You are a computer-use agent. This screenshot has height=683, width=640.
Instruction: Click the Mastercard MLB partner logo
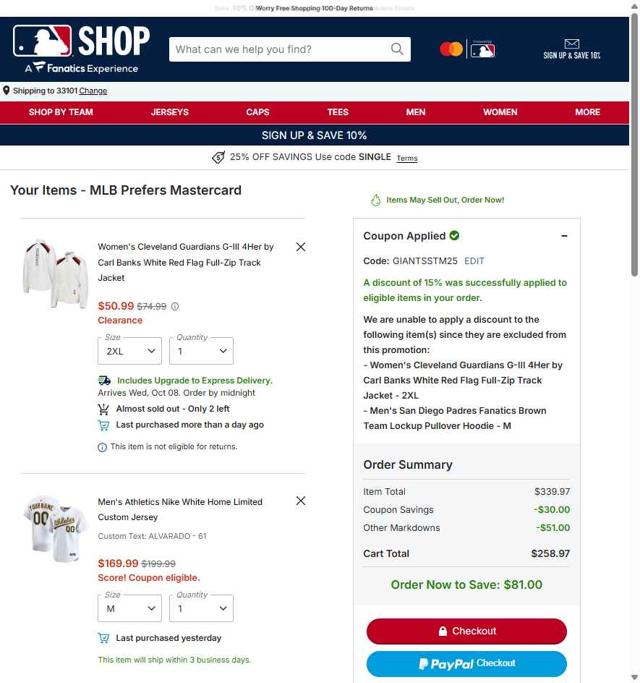pyautogui.click(x=467, y=49)
